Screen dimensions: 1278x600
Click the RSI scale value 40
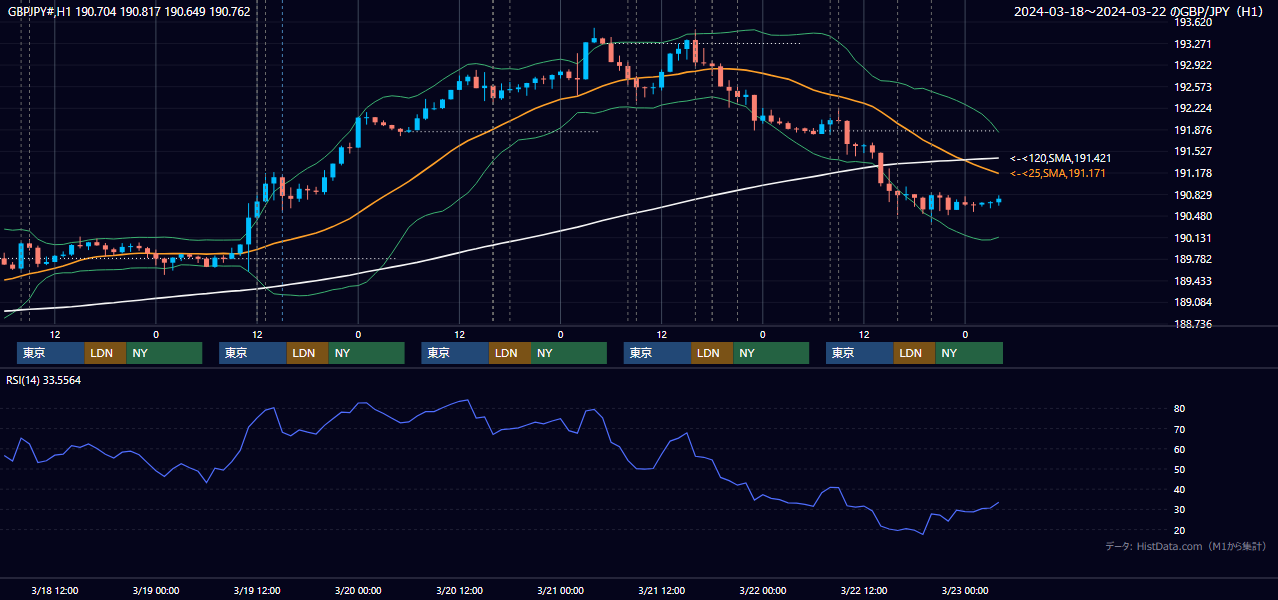[1180, 490]
